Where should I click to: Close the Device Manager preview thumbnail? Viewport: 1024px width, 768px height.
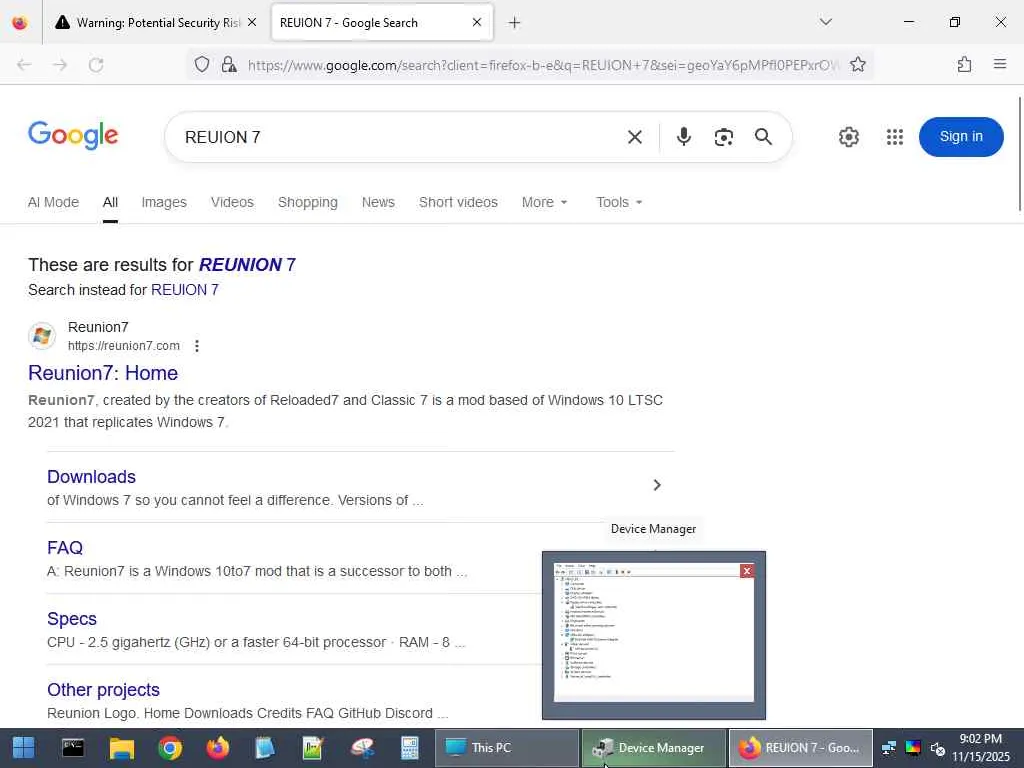(747, 571)
